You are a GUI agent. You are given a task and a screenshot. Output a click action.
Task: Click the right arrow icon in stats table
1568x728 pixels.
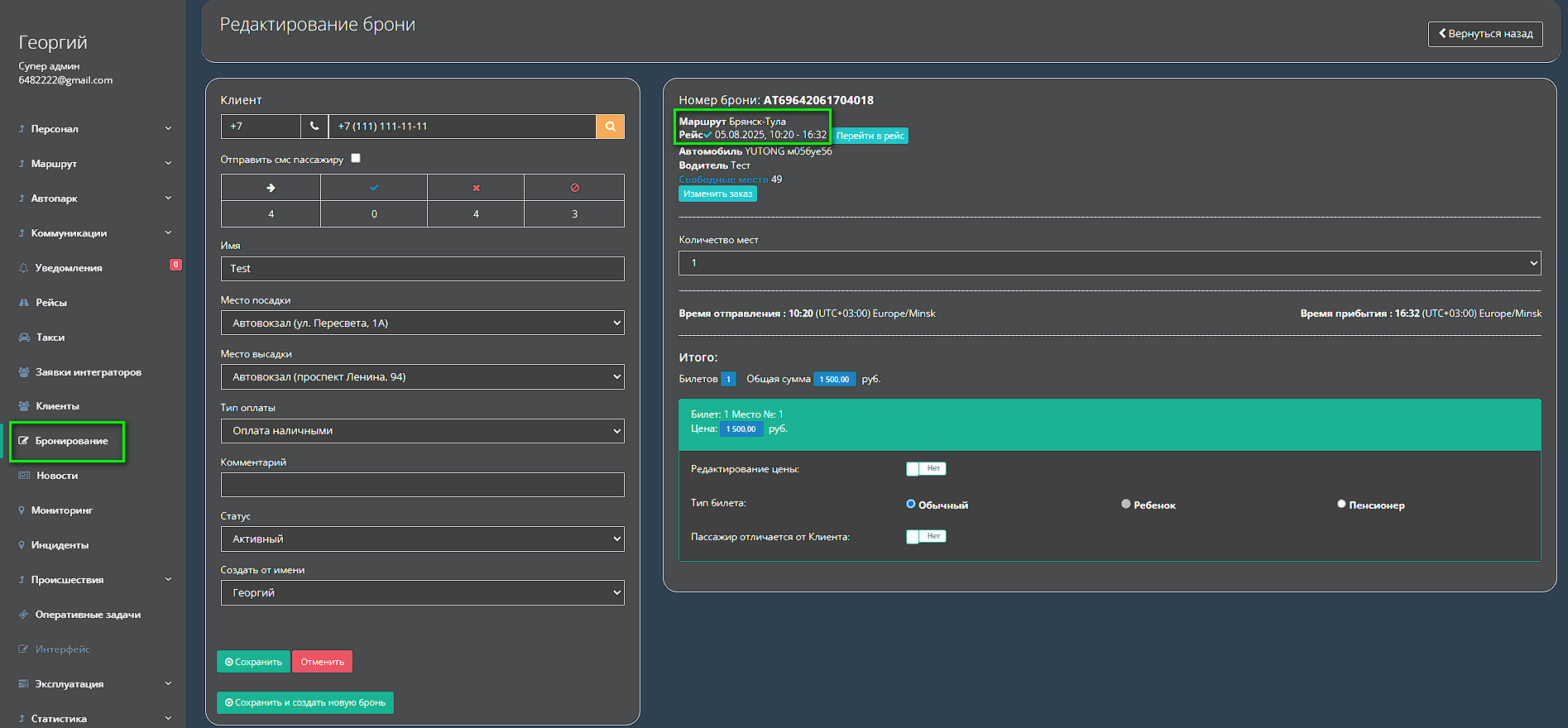coord(271,188)
